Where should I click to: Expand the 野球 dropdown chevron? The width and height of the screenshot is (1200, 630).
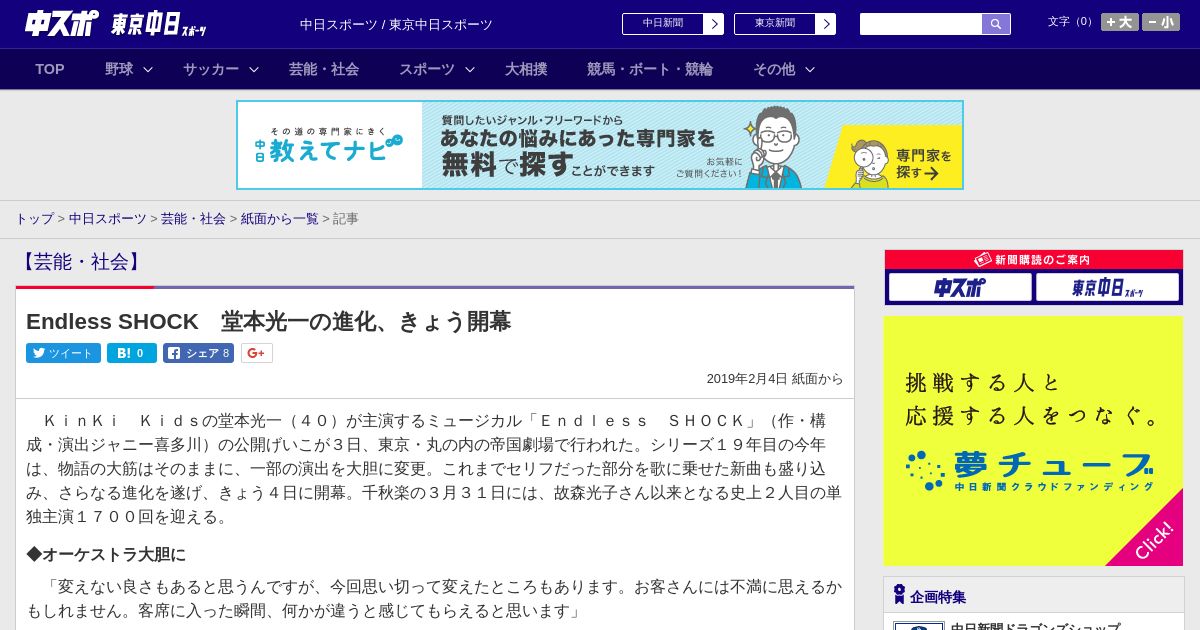tap(148, 69)
